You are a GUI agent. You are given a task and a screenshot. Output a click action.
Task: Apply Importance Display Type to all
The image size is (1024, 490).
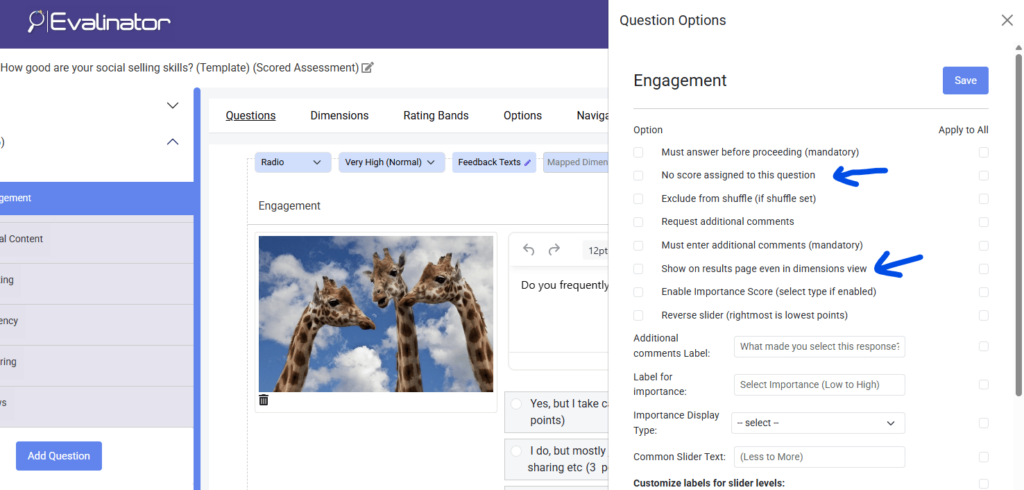pyautogui.click(x=984, y=423)
